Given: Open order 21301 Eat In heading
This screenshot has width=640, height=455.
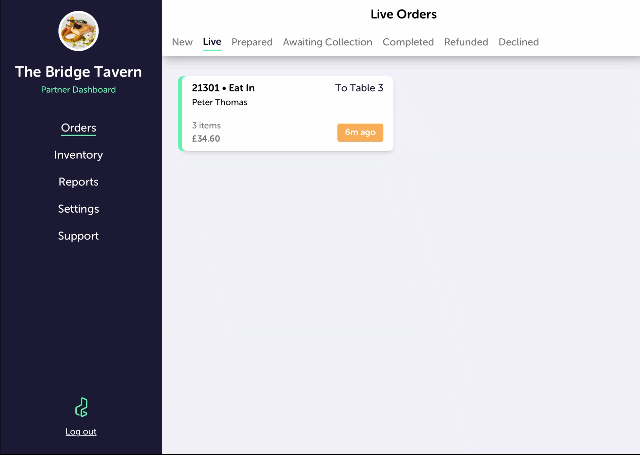Looking at the screenshot, I should pos(223,88).
